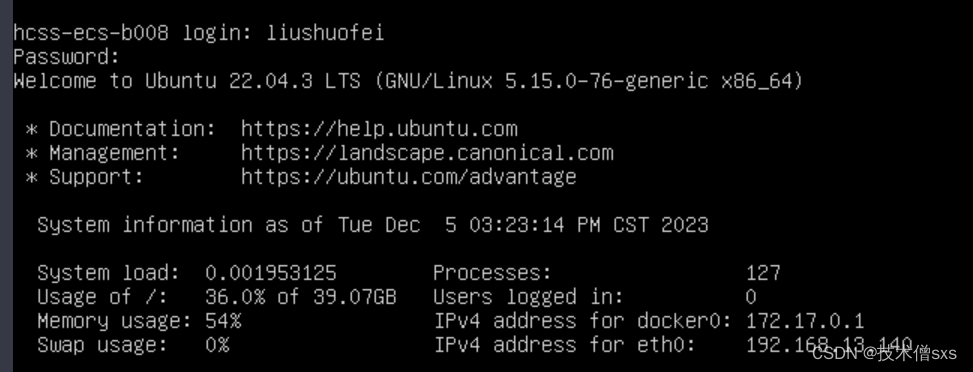Click the login username liushuofei
Viewport: 973px width, 372px height.
pos(325,34)
